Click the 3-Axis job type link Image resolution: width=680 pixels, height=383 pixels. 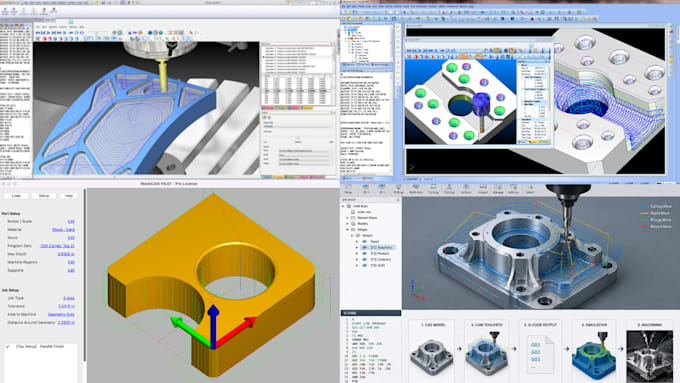tap(69, 298)
